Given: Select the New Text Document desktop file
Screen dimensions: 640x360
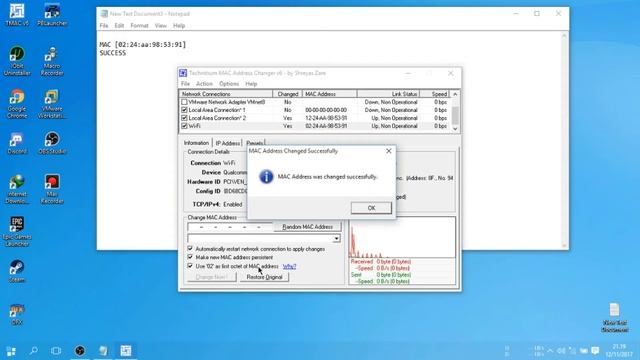Looking at the screenshot, I should (x=614, y=318).
